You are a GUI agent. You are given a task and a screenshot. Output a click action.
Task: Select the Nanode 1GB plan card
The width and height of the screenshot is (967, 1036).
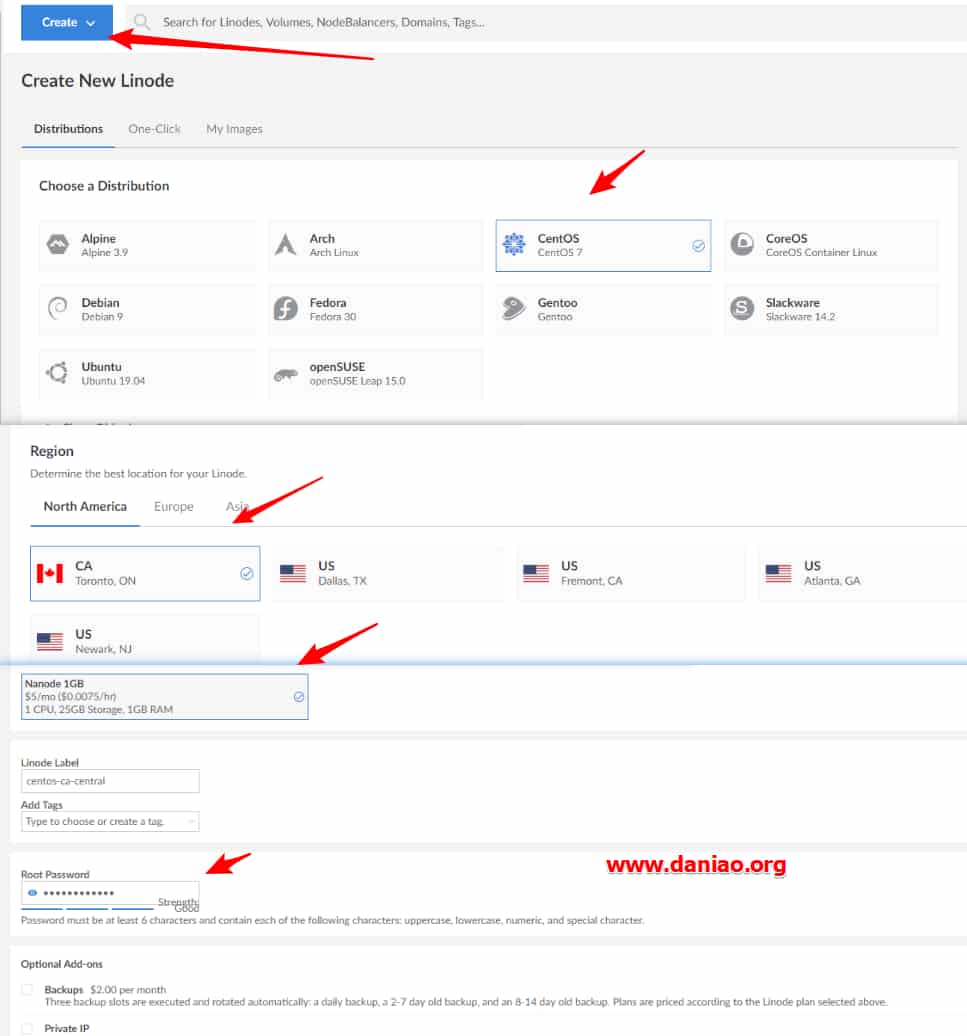pos(164,696)
